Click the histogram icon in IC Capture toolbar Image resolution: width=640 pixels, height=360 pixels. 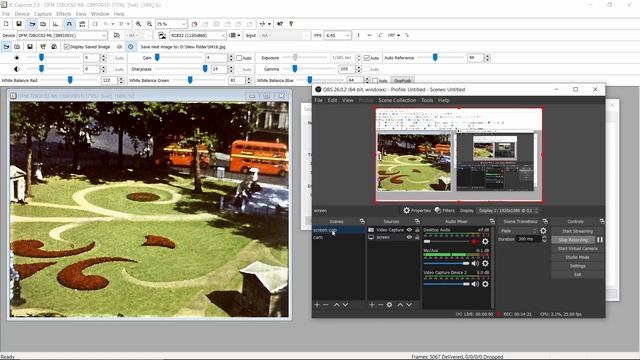[56, 24]
